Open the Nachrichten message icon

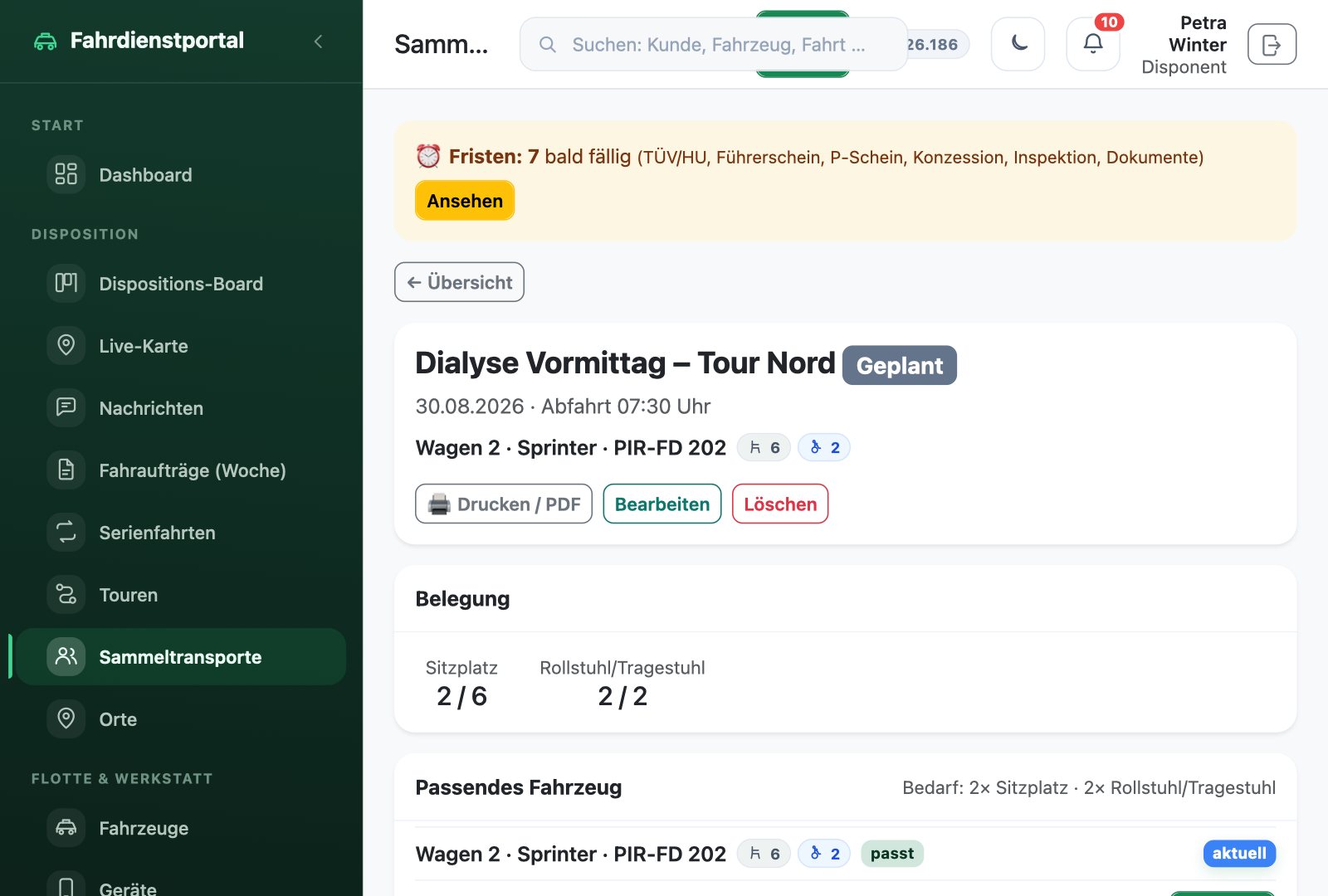[66, 407]
